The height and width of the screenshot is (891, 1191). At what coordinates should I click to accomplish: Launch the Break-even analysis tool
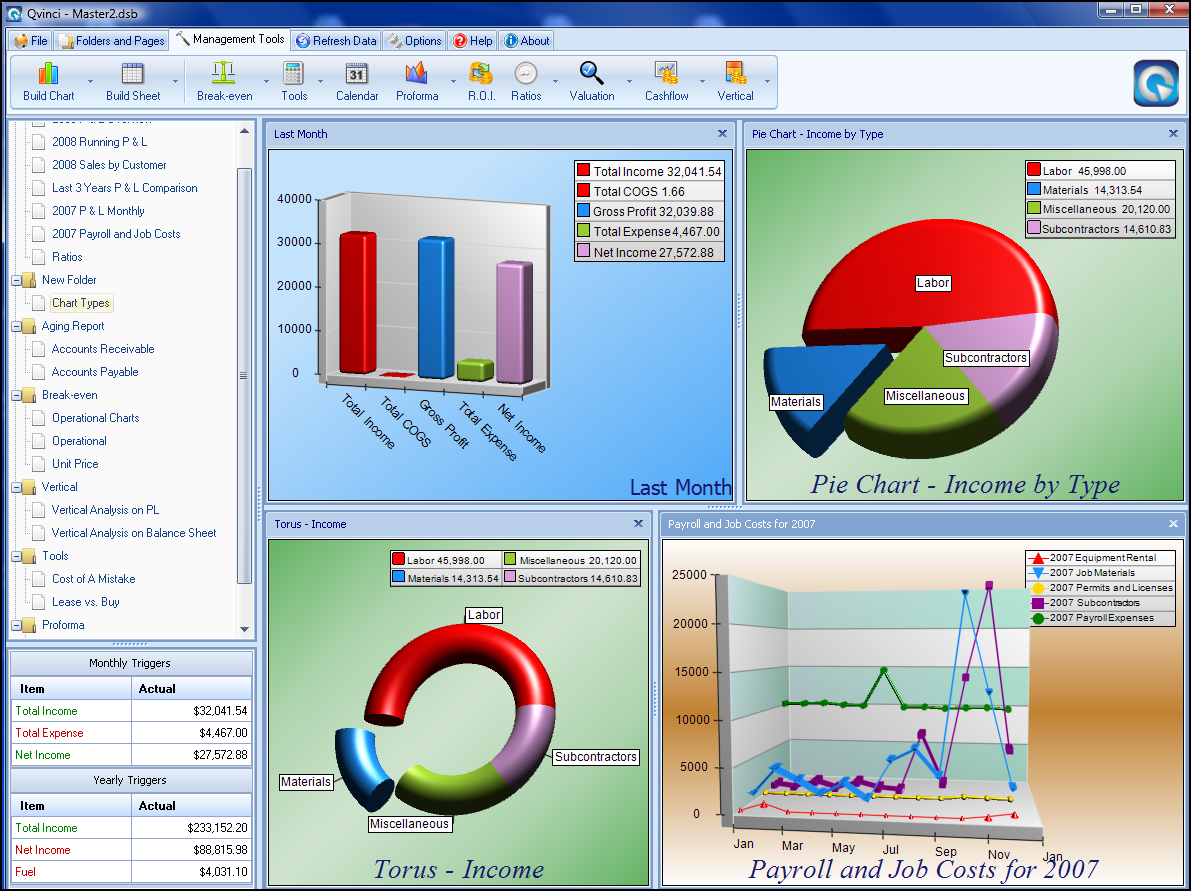pyautogui.click(x=224, y=82)
